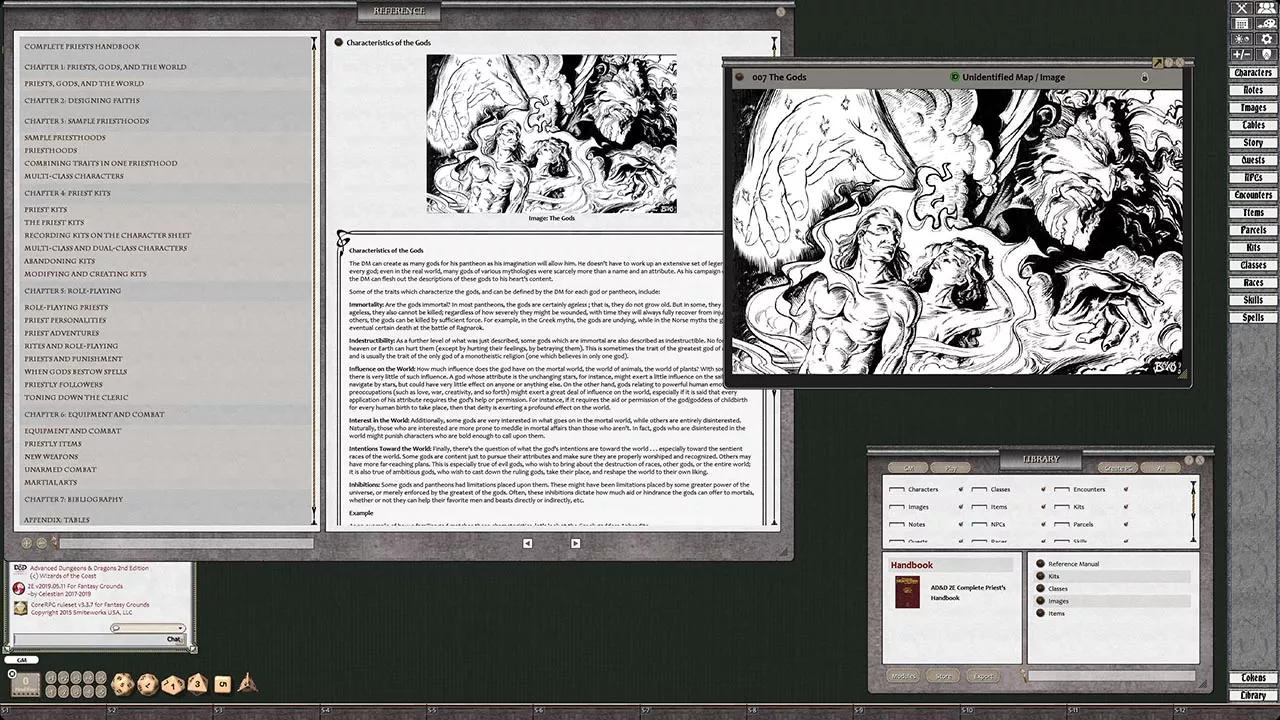Click the Export button in Library
The height and width of the screenshot is (720, 1280).
[983, 676]
